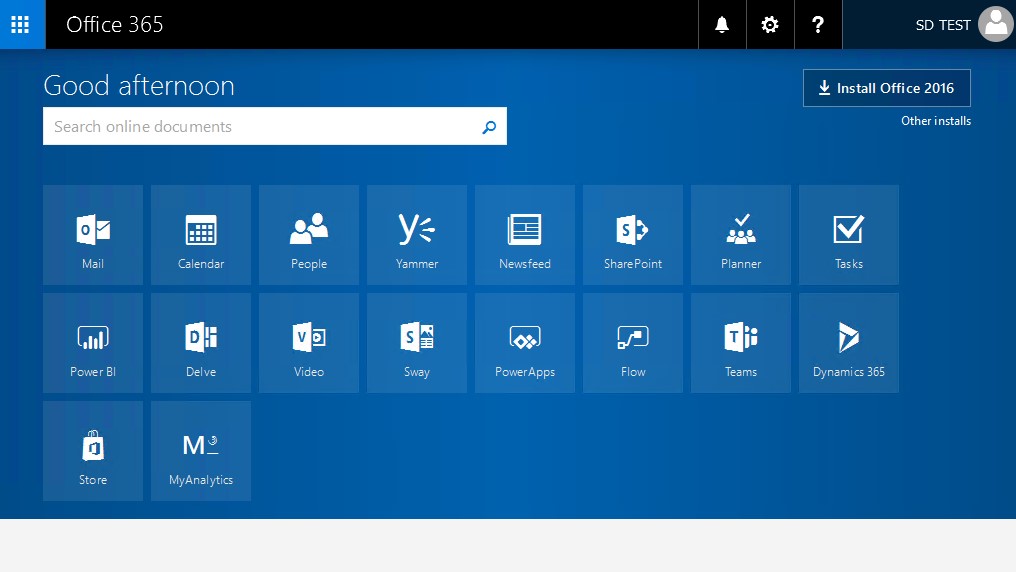Open the Store tile
The image size is (1016, 572).
click(93, 451)
